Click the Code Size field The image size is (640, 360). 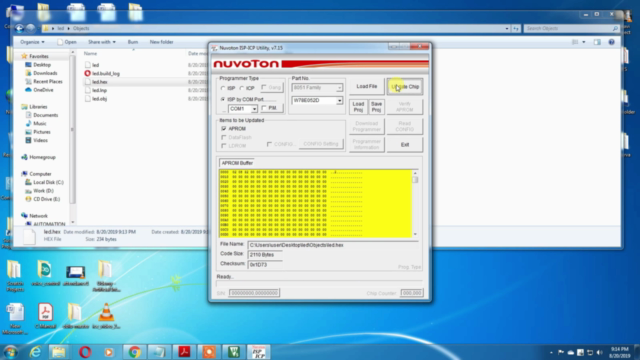265,255
